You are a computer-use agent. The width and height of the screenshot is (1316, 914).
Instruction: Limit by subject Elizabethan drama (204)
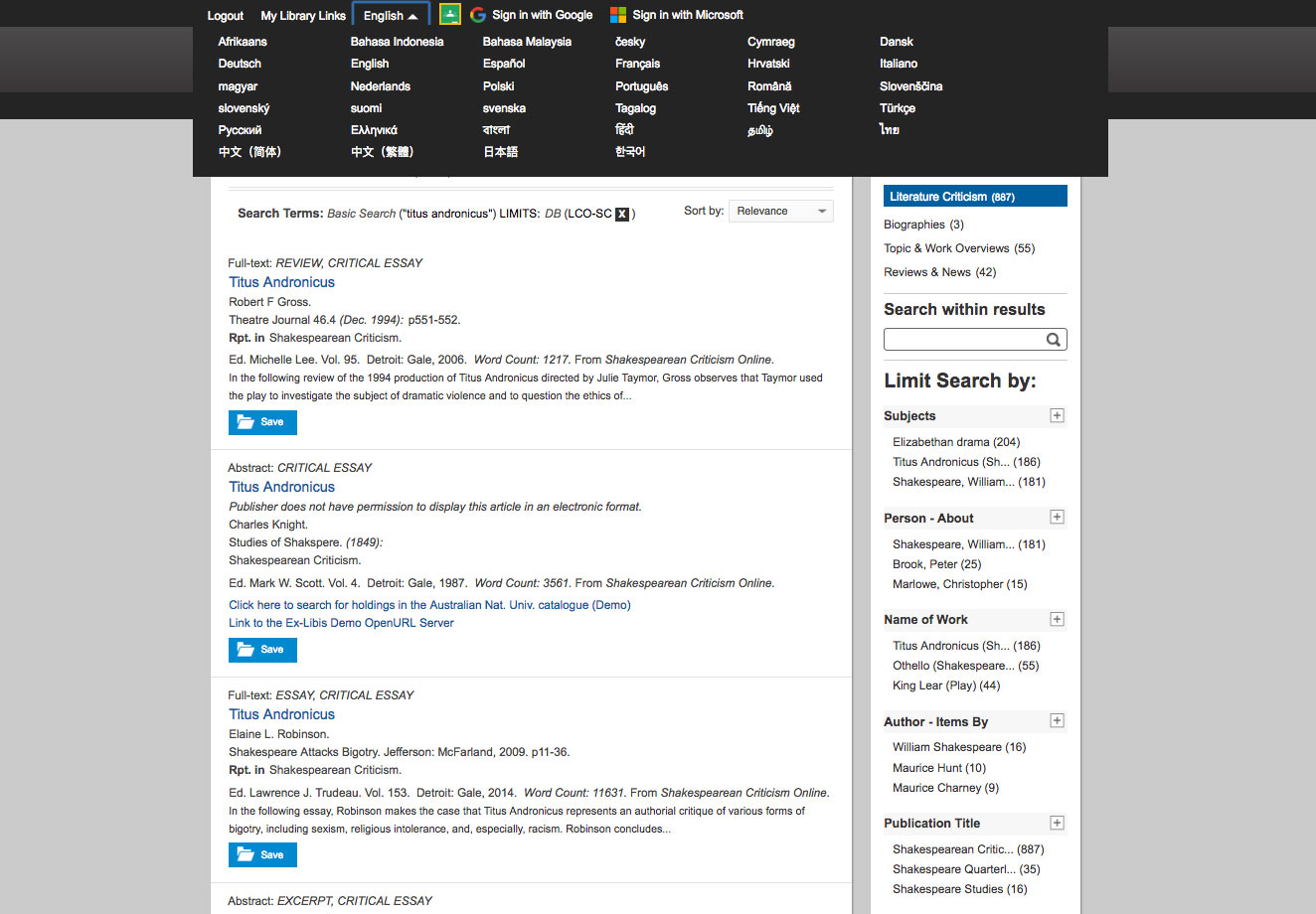click(x=956, y=442)
